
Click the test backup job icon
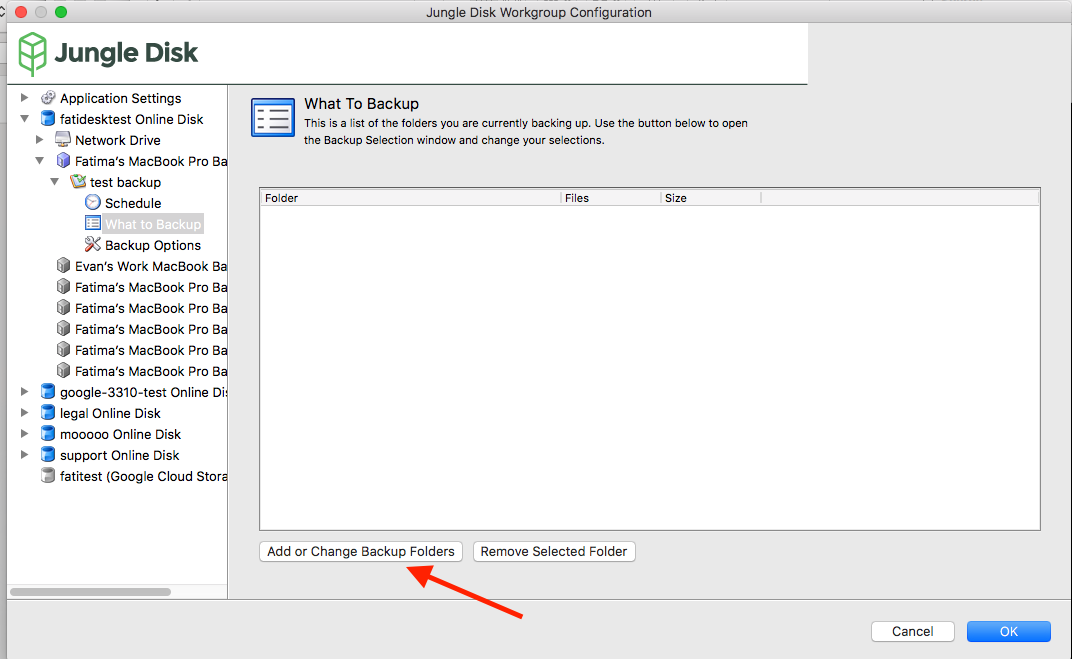tap(78, 182)
